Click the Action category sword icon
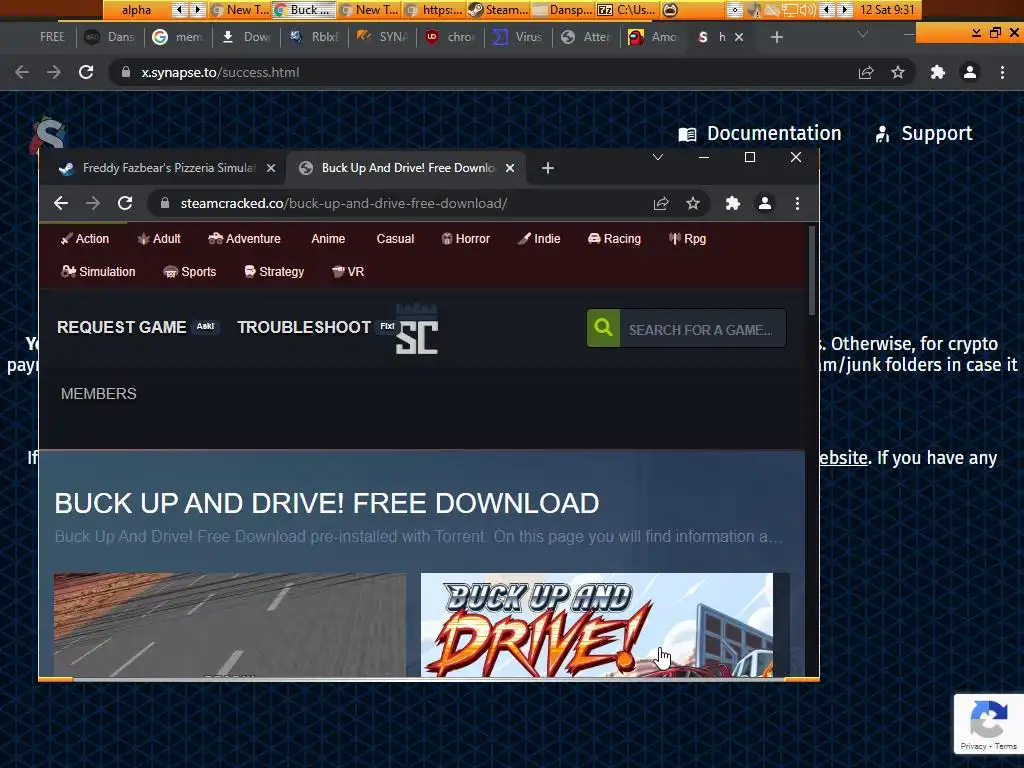1024x768 pixels. [66, 239]
